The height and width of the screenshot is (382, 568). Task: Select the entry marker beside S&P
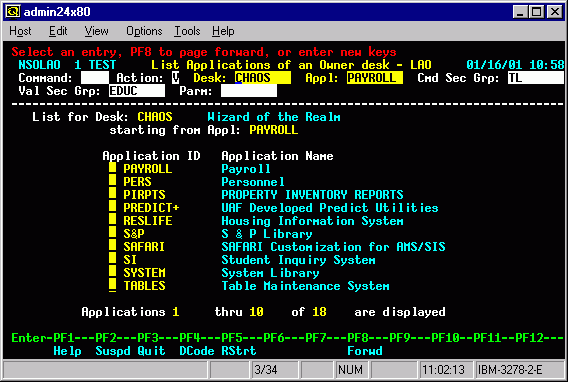click(x=113, y=233)
